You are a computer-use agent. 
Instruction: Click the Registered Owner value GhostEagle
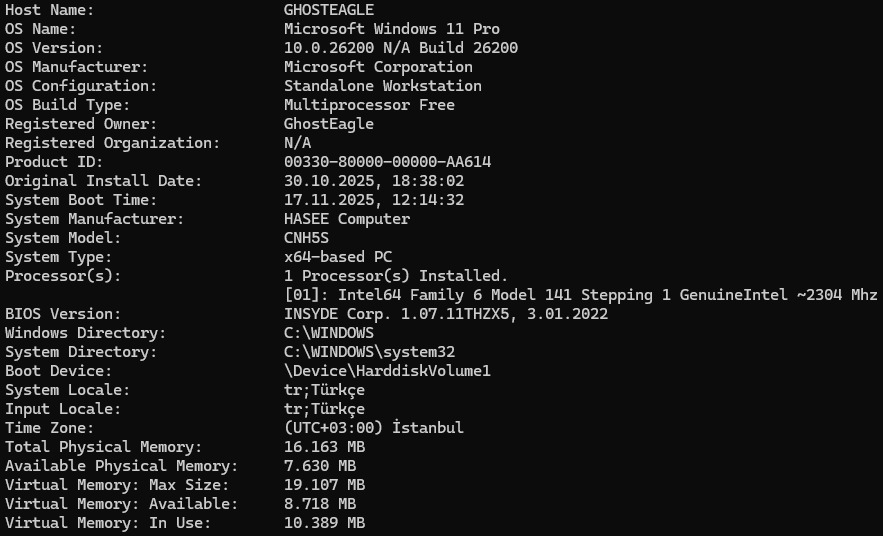tap(328, 124)
